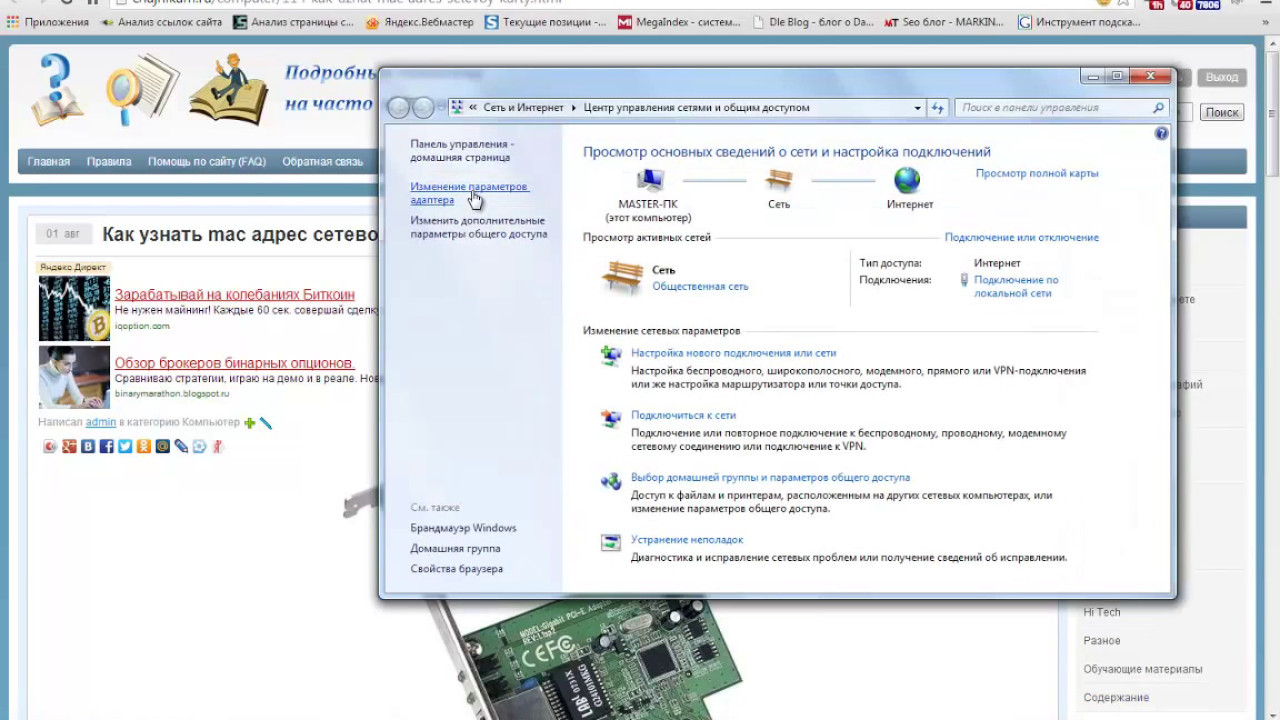Open 'Брандмауэр Windows' under См. также

pos(463,528)
